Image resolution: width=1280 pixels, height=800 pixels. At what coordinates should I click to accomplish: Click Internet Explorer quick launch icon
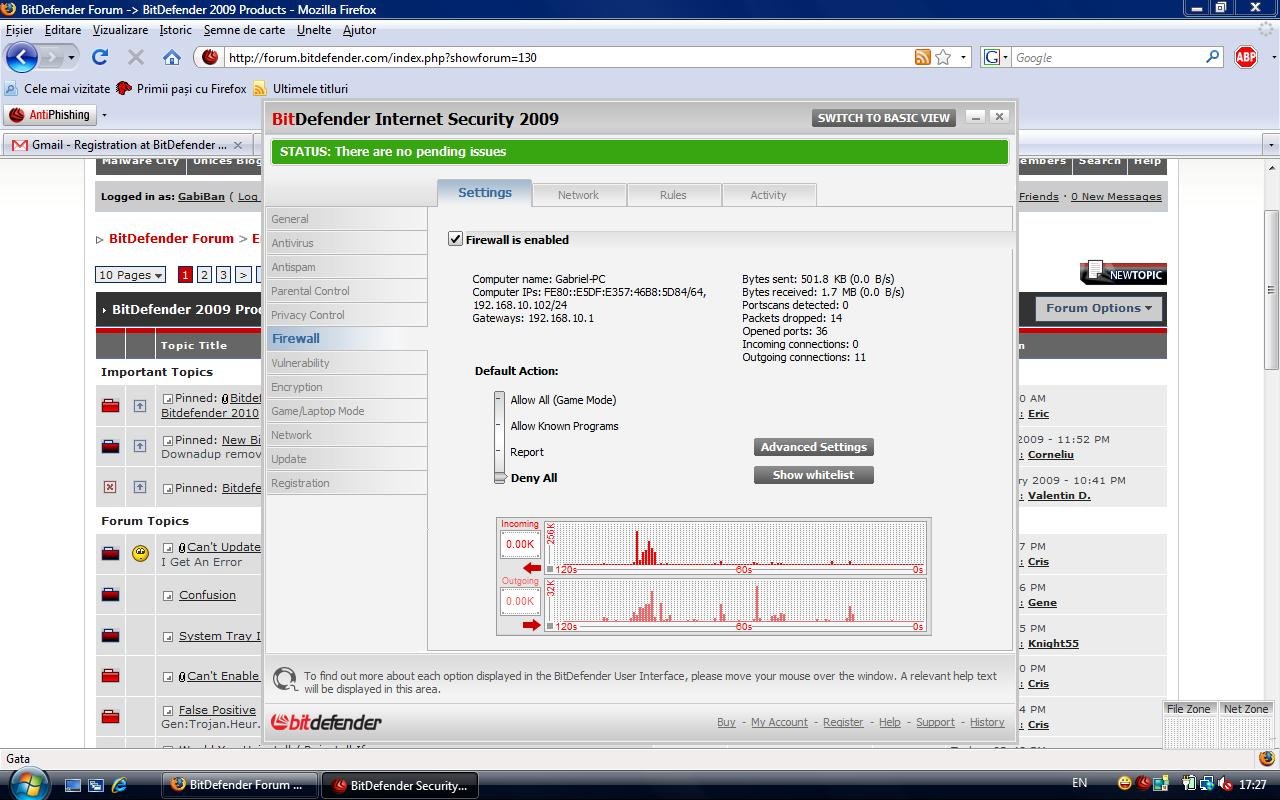[119, 785]
